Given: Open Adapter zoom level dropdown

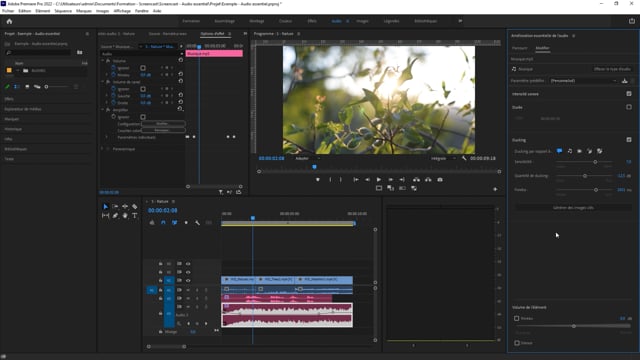Looking at the screenshot, I should (x=307, y=158).
